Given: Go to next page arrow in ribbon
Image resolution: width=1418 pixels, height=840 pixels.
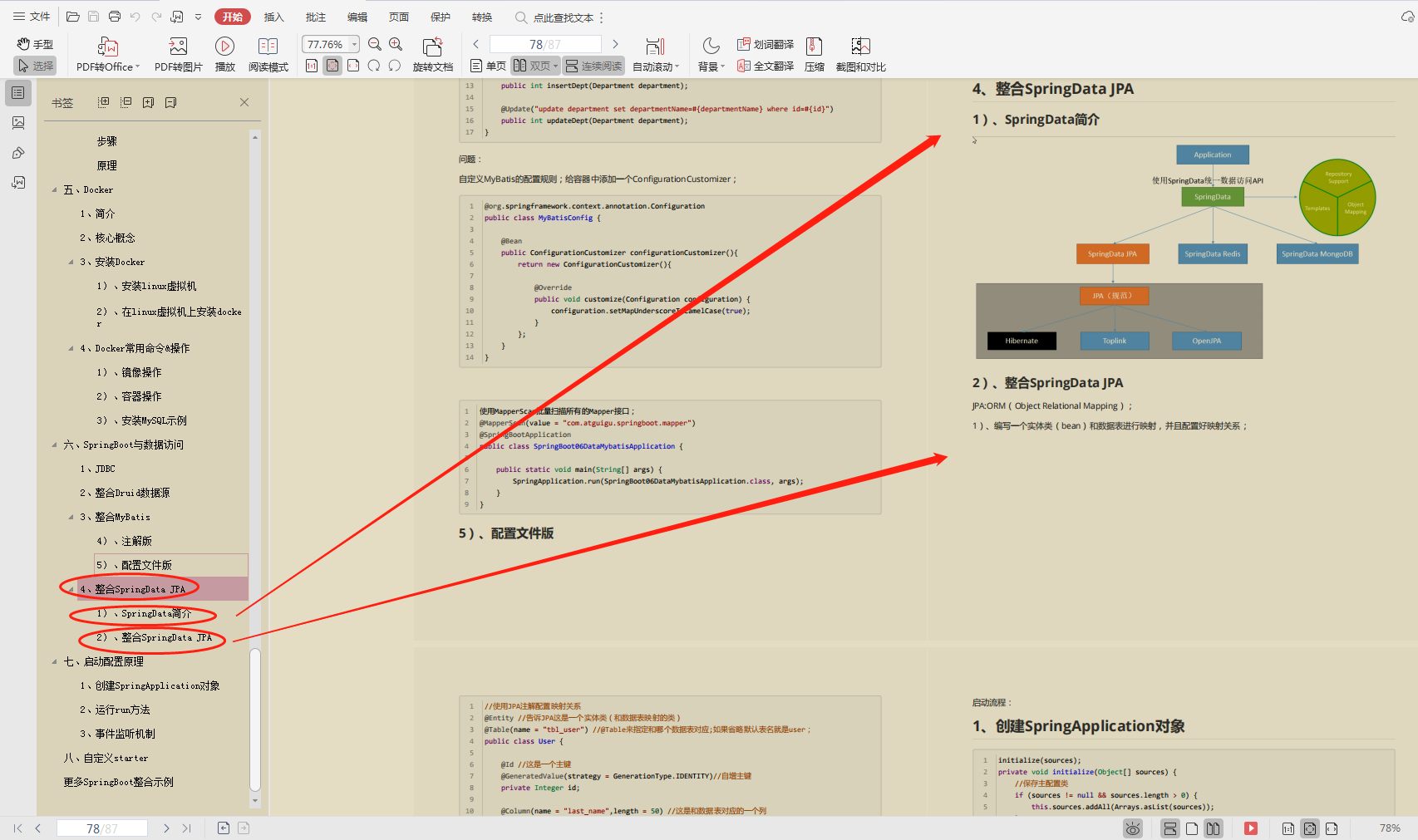Looking at the screenshot, I should (x=615, y=44).
